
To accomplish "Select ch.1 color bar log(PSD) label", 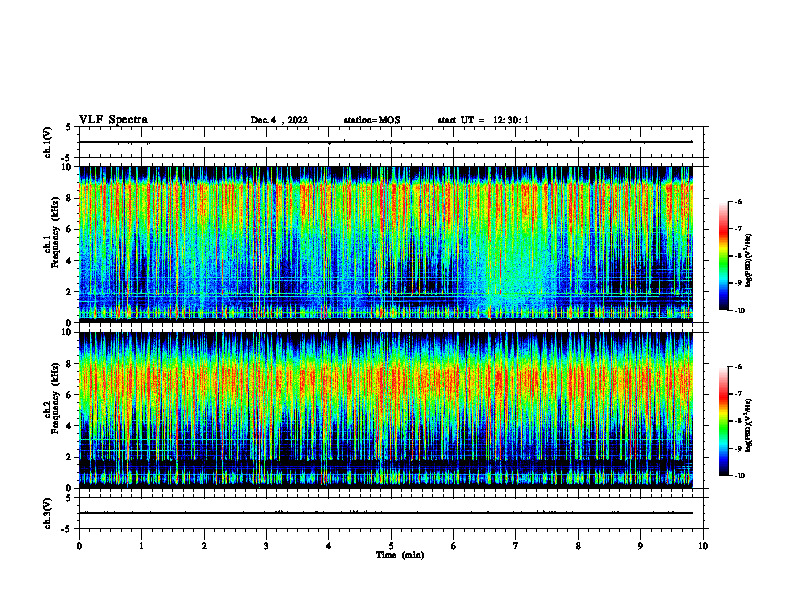I will [x=749, y=261].
